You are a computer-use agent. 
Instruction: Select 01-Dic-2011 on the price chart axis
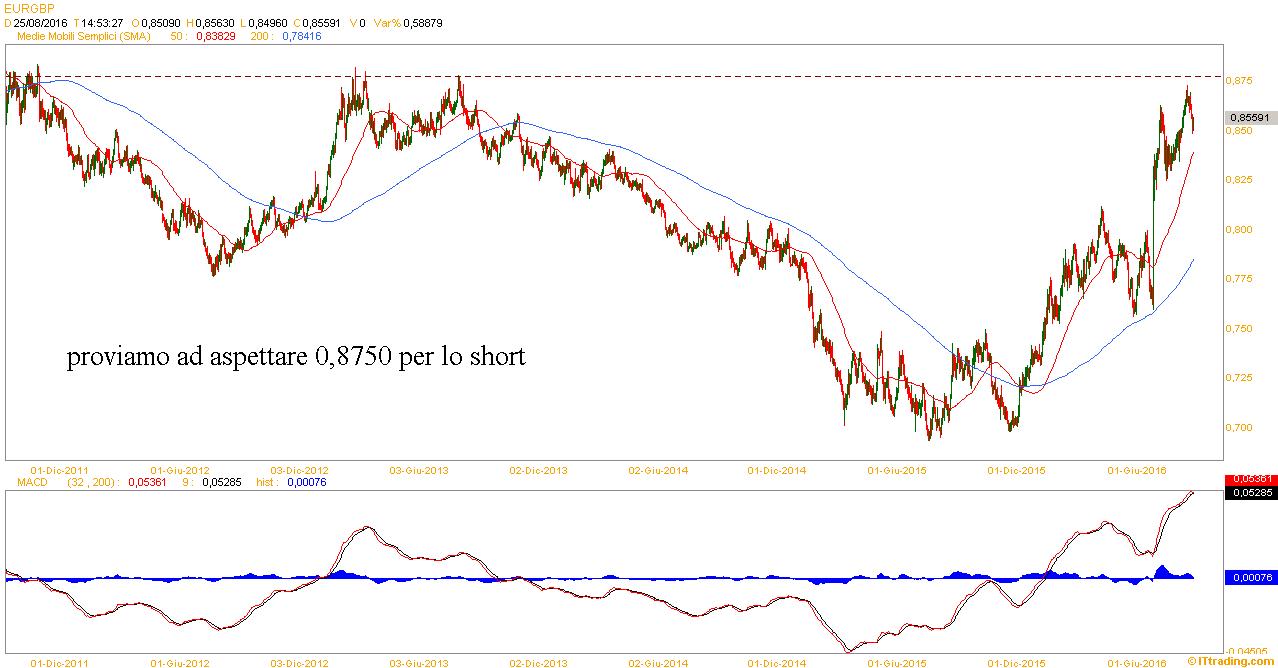point(60,469)
